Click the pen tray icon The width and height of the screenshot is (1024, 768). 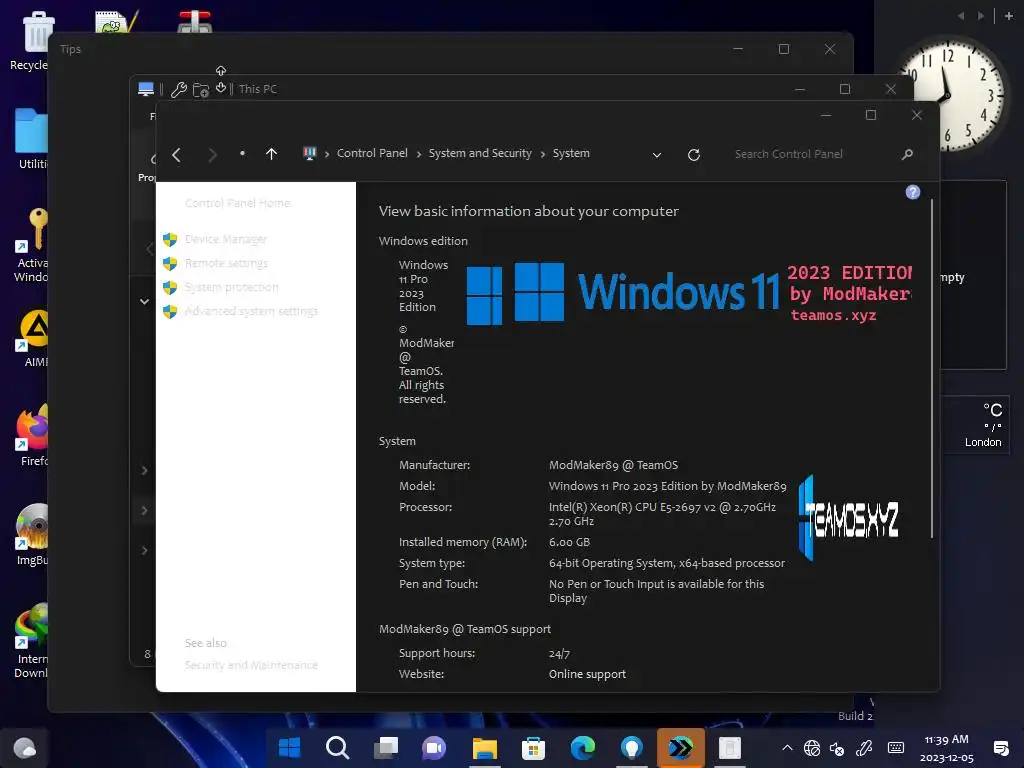click(x=864, y=748)
